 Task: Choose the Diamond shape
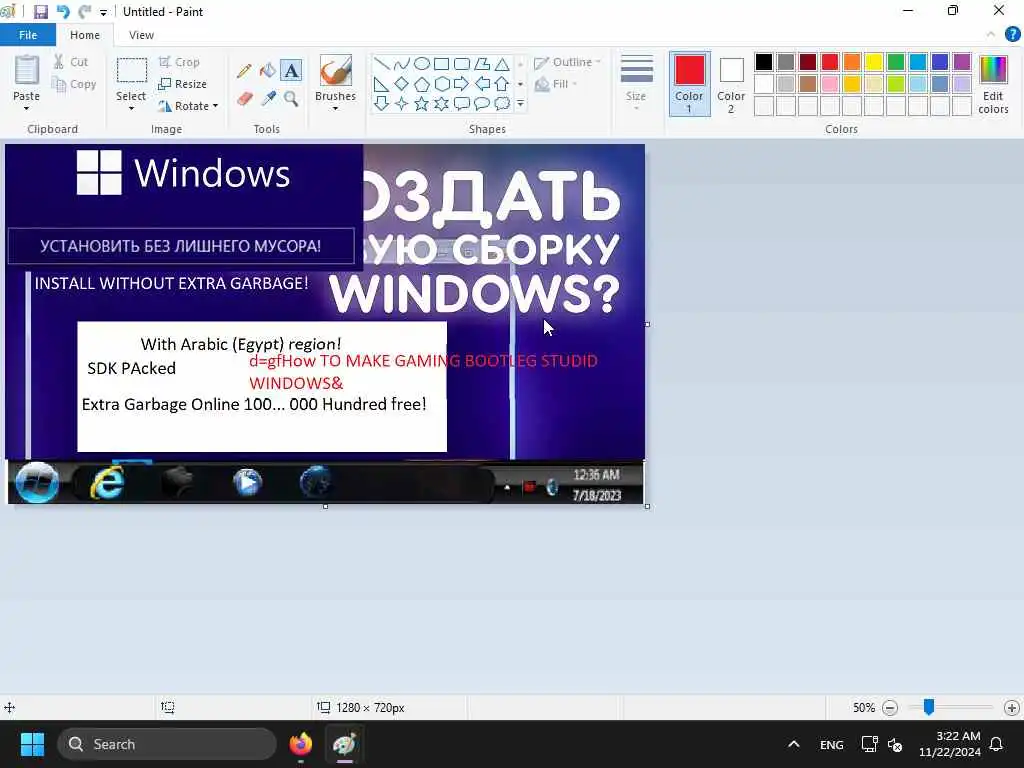(x=402, y=84)
